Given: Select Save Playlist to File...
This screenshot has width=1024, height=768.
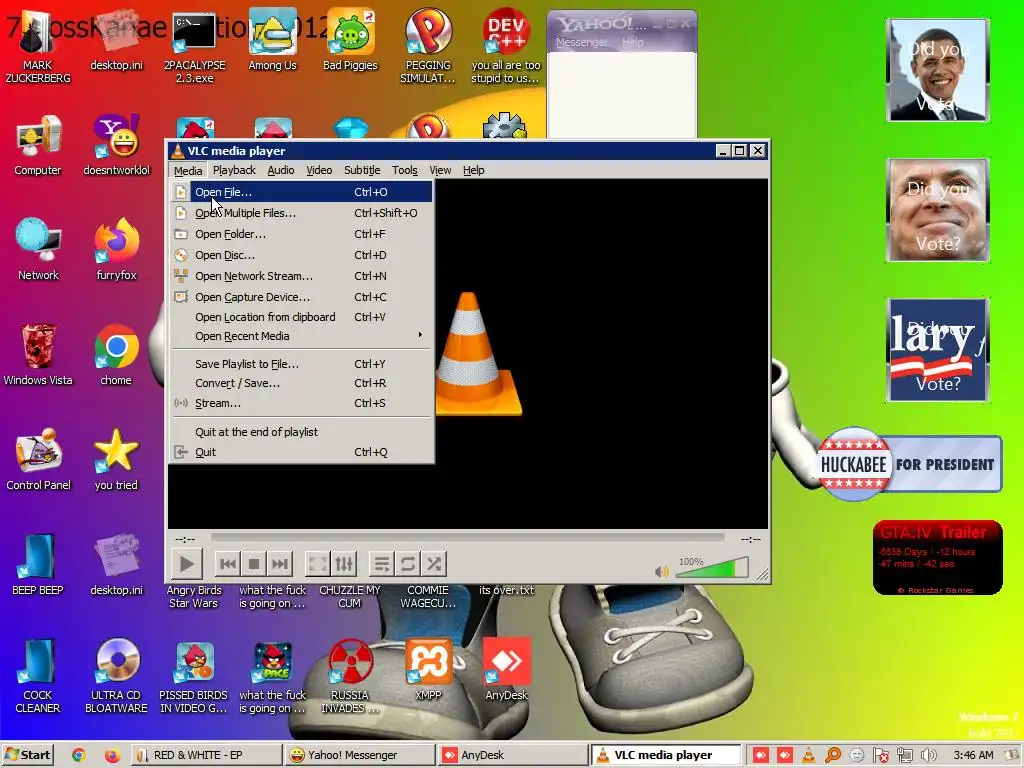Looking at the screenshot, I should tap(300, 364).
